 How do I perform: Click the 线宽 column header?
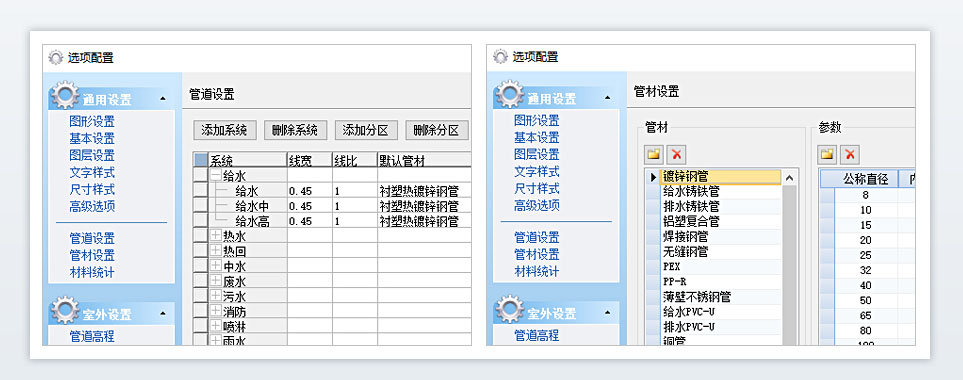tap(310, 160)
